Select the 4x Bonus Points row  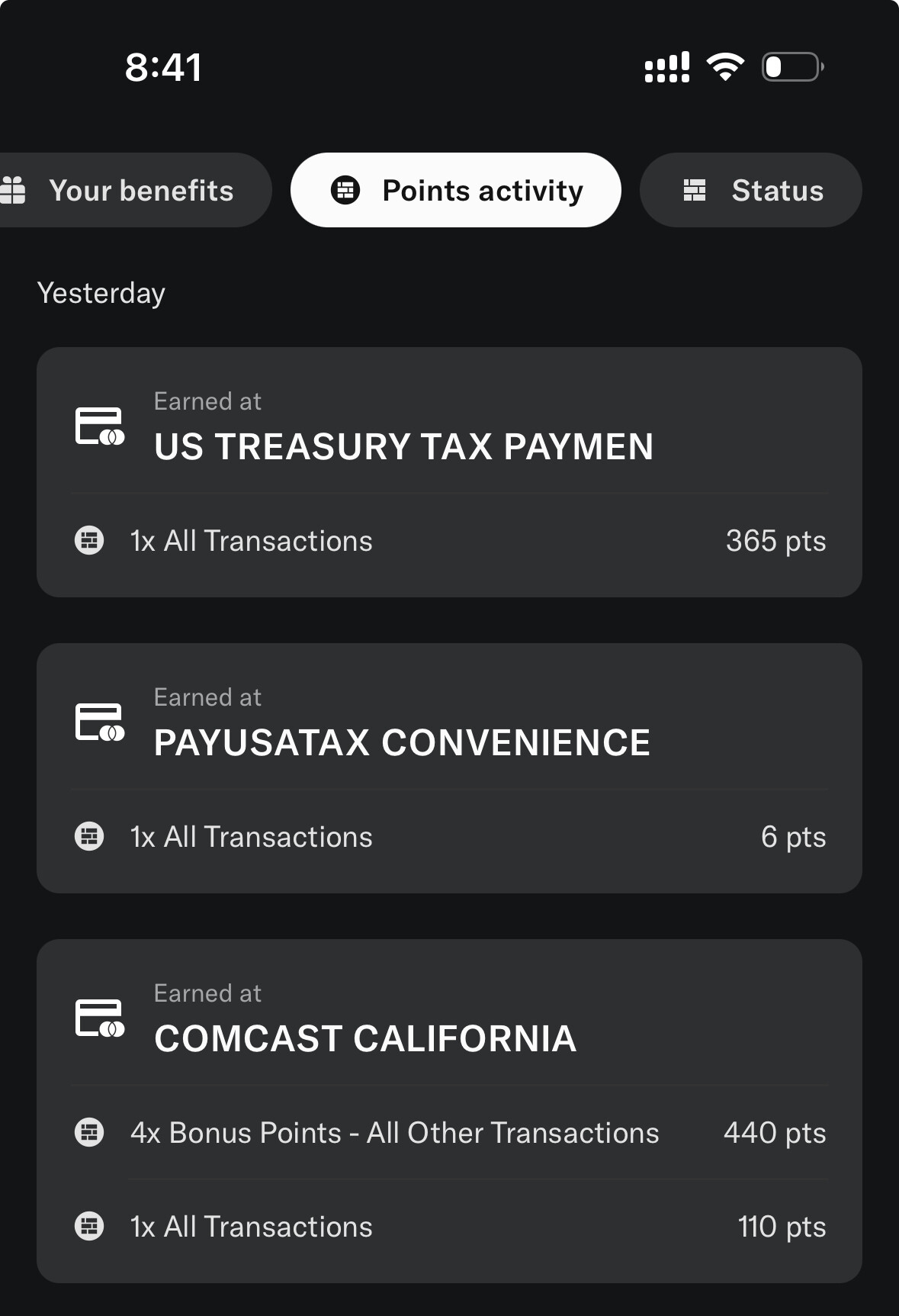pyautogui.click(x=449, y=1132)
